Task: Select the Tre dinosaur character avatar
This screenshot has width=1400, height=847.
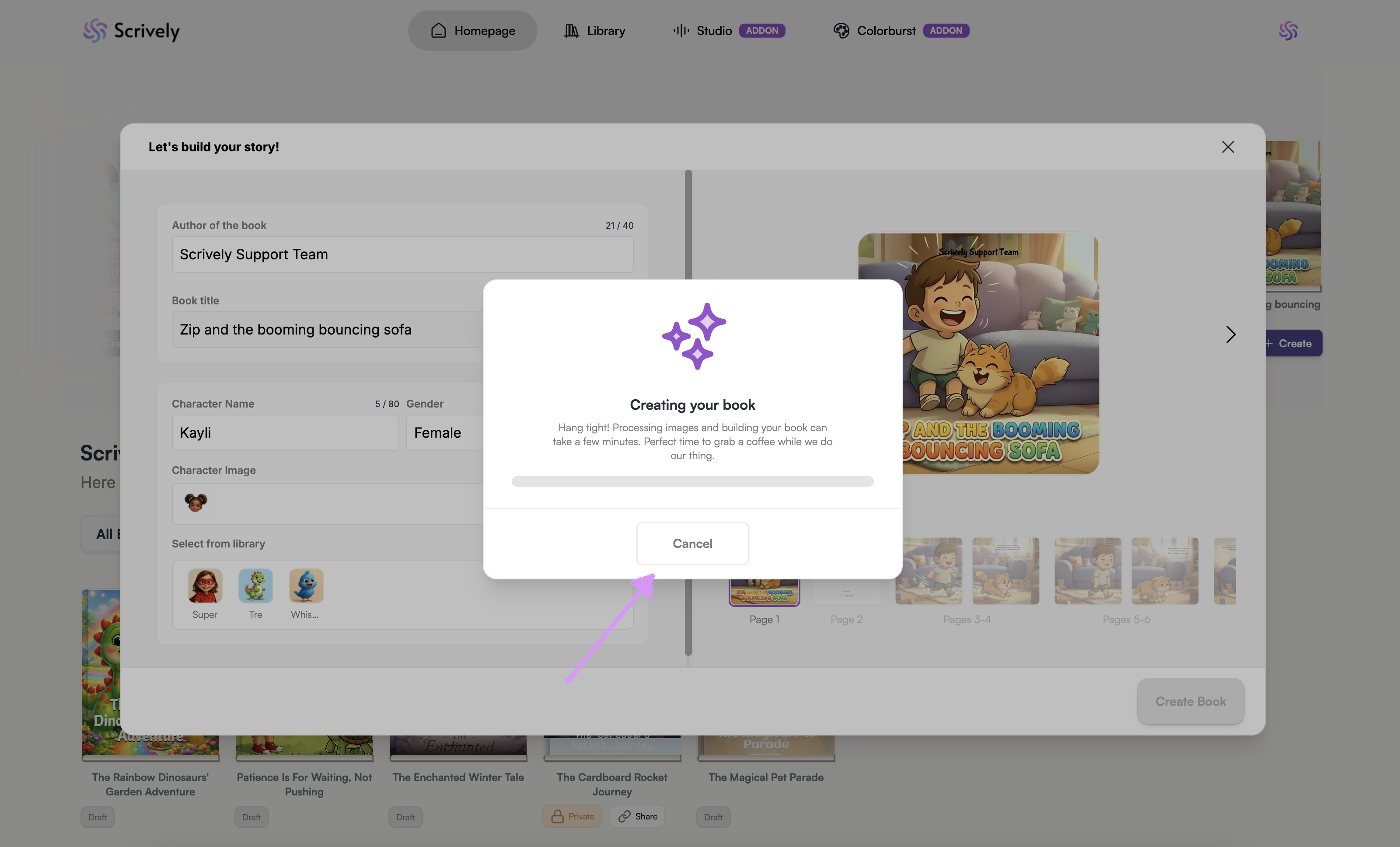Action: 256,586
